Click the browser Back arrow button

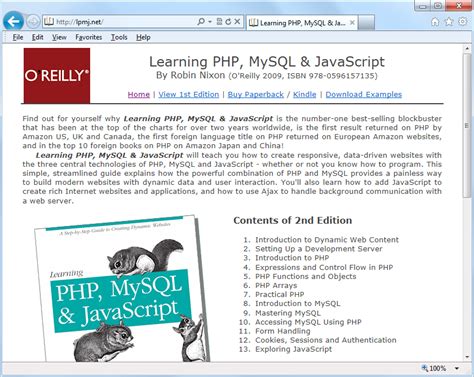14,22
